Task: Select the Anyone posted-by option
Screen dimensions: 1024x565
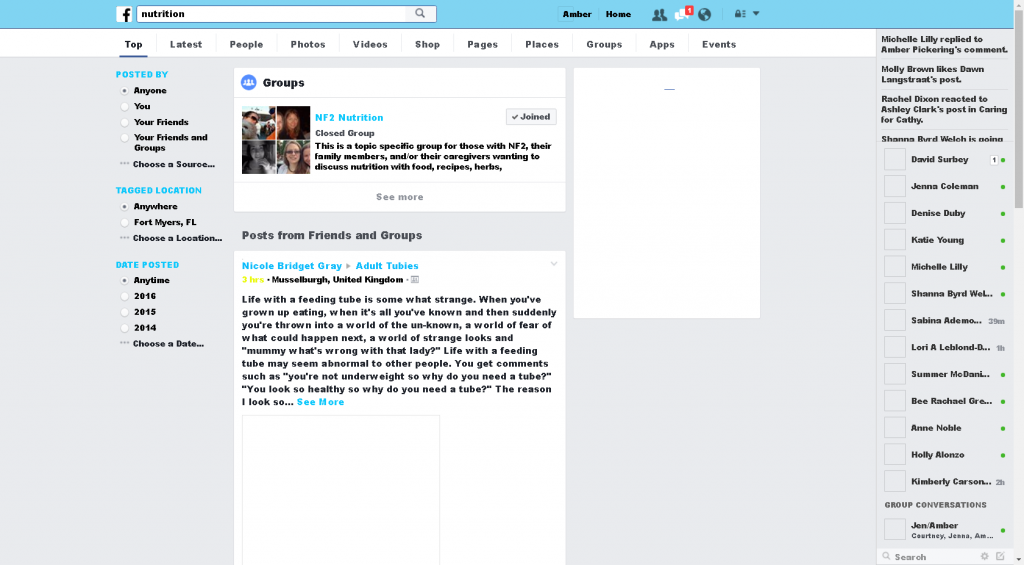Action: (124, 91)
